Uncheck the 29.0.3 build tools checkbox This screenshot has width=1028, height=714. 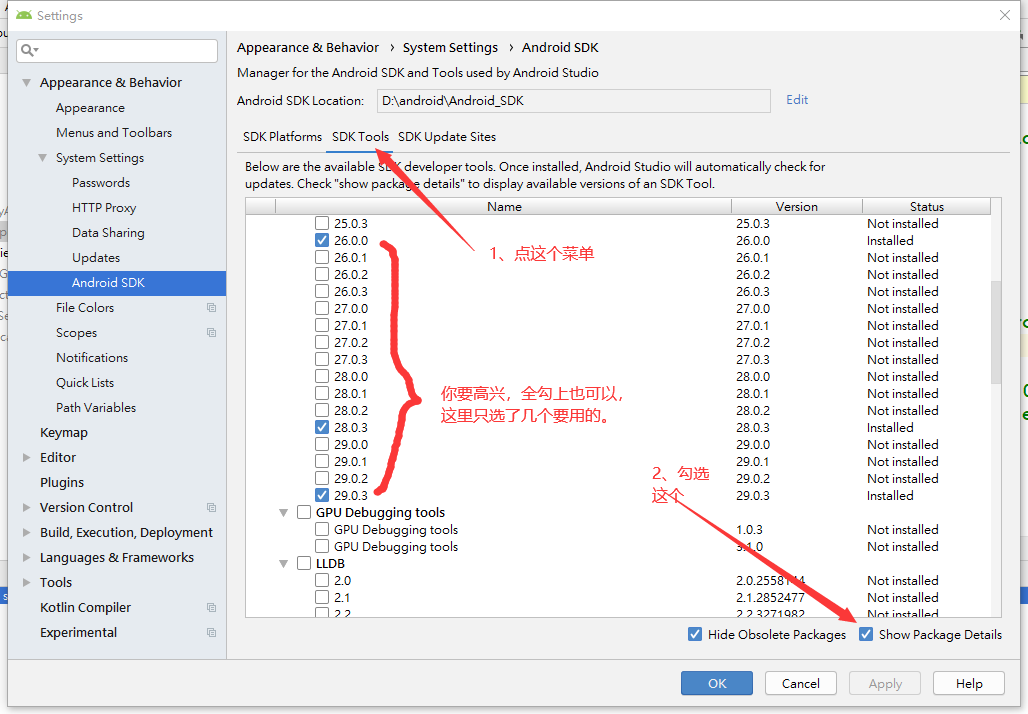tap(322, 495)
